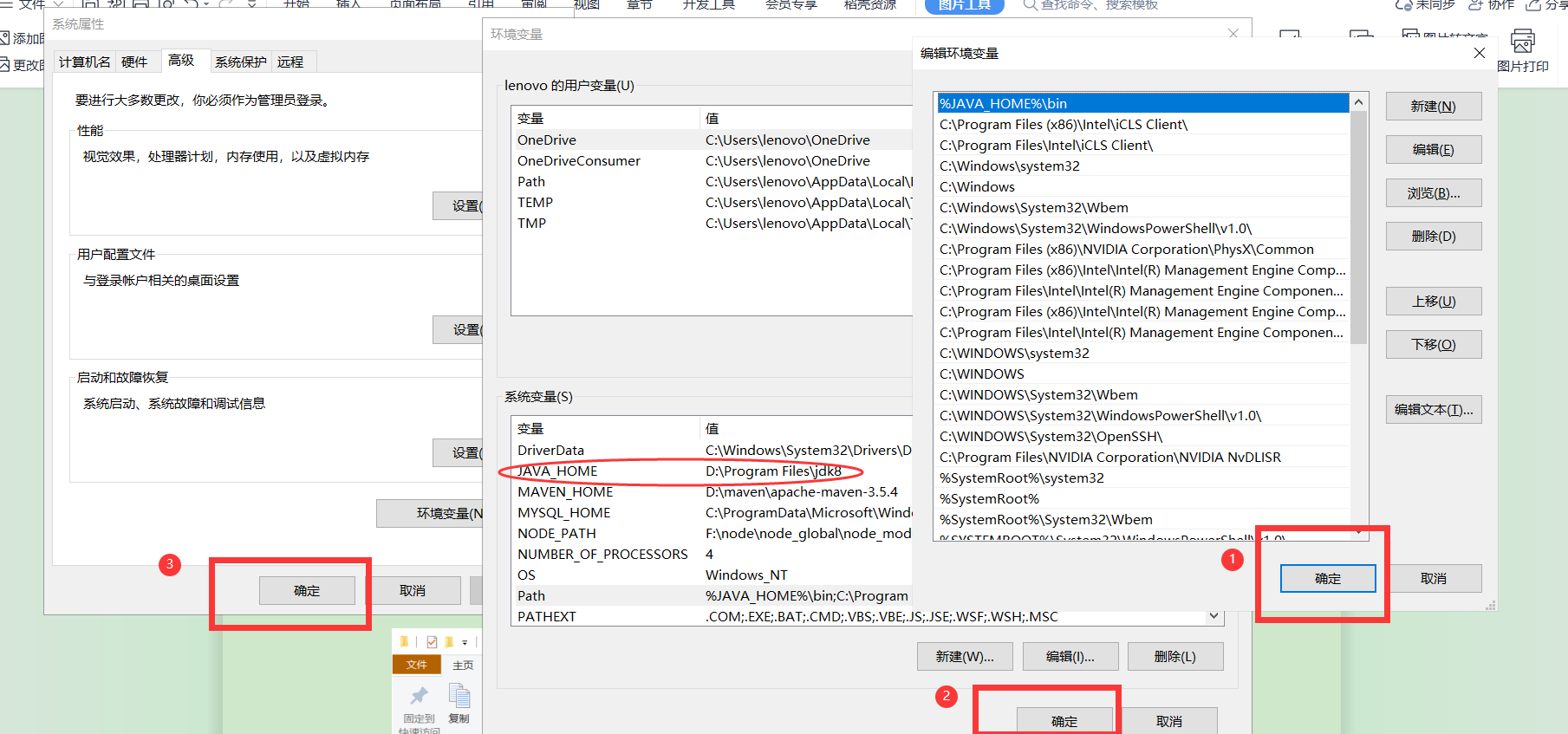
Task: Click the 编辑(I)... system variable button
Action: click(x=1070, y=656)
